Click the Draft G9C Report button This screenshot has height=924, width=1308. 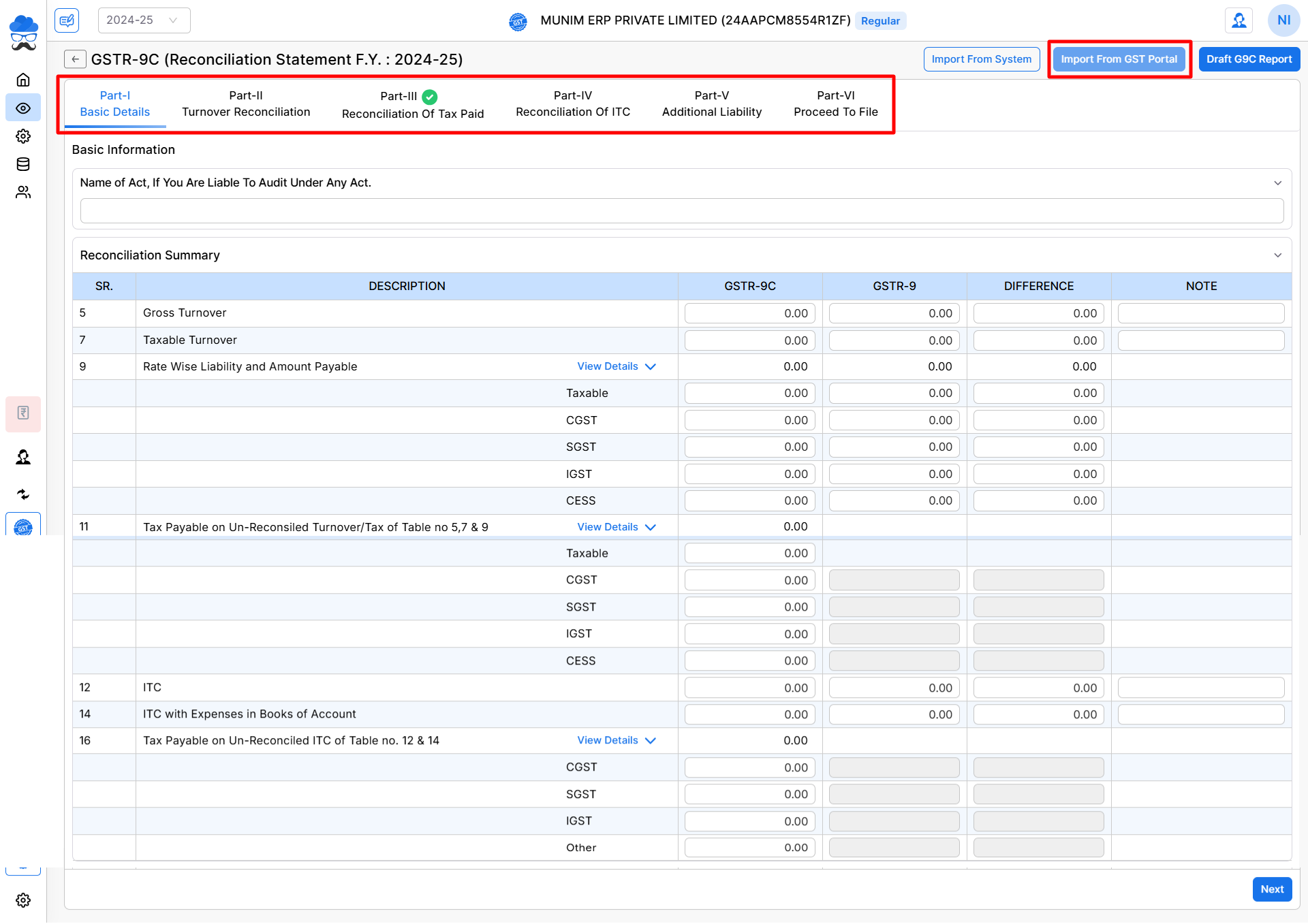coord(1249,59)
